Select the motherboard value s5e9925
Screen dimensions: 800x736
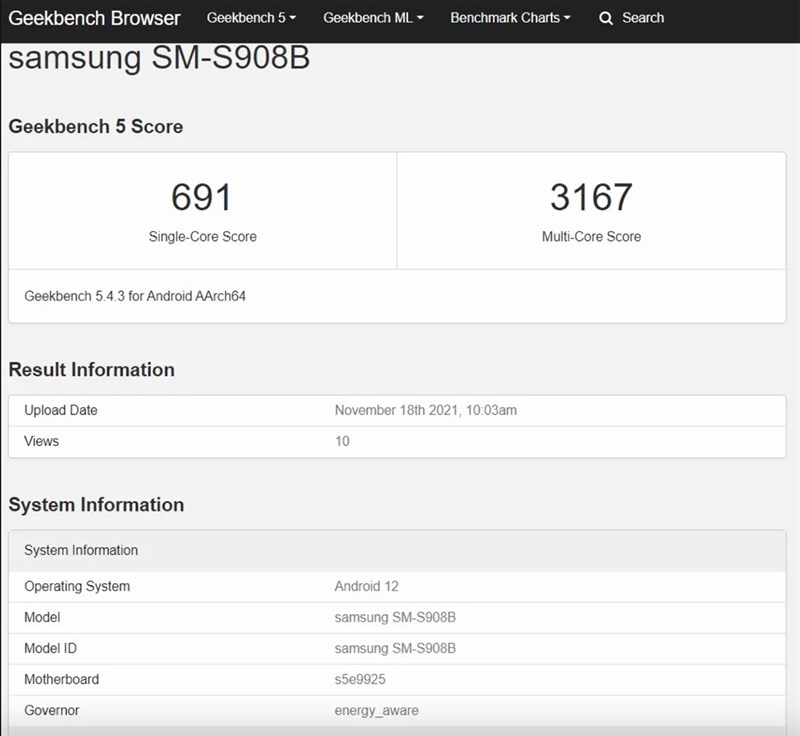tap(360, 679)
